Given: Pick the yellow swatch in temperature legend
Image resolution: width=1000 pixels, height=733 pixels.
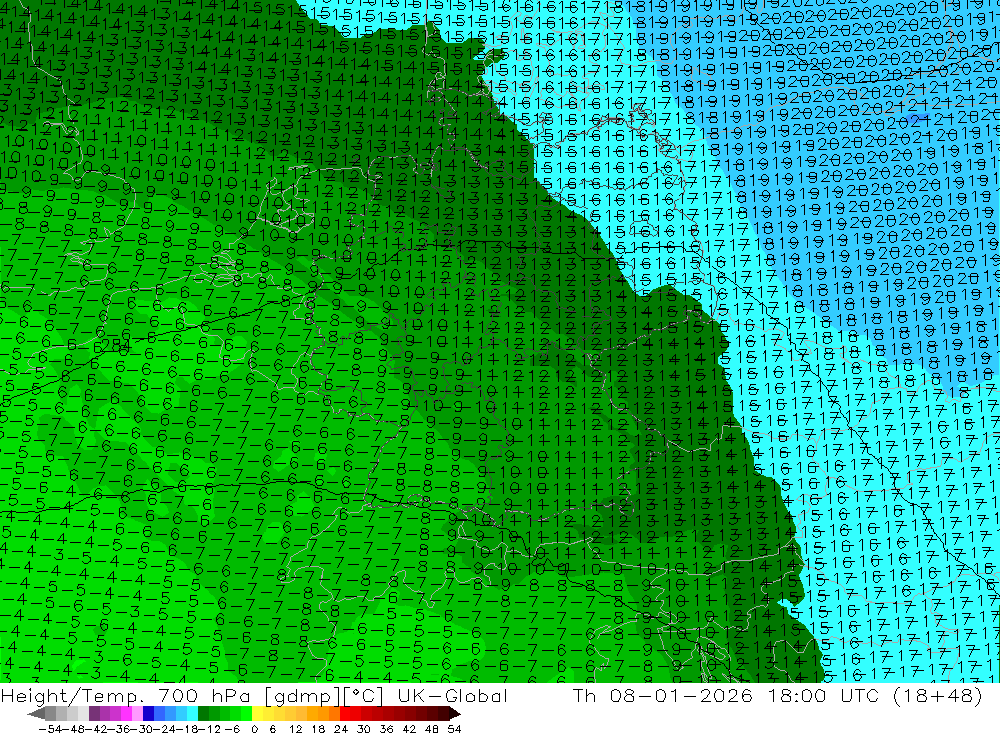Looking at the screenshot, I should [257, 714].
